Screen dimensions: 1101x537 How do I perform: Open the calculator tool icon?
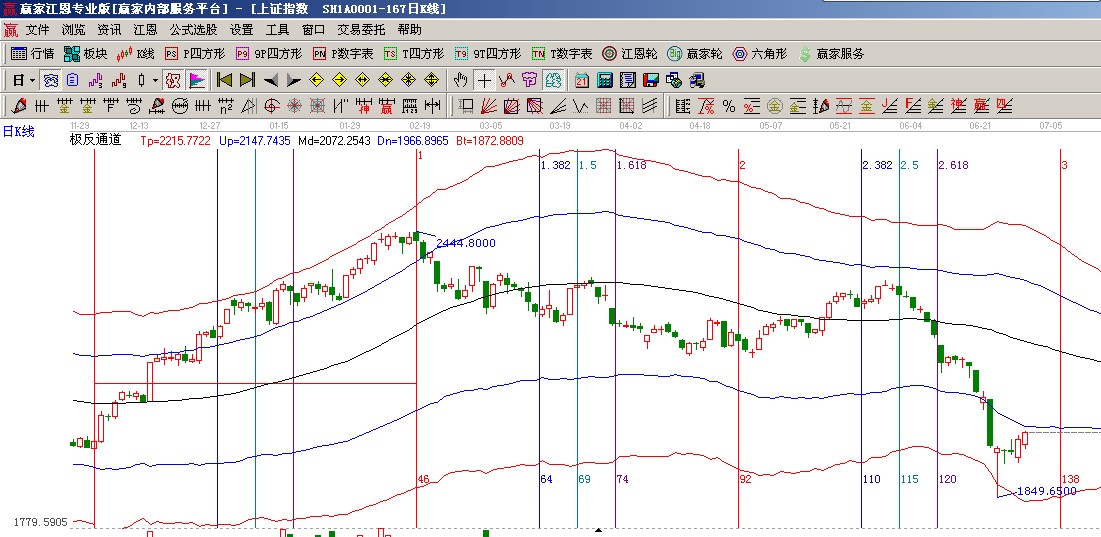tap(604, 80)
